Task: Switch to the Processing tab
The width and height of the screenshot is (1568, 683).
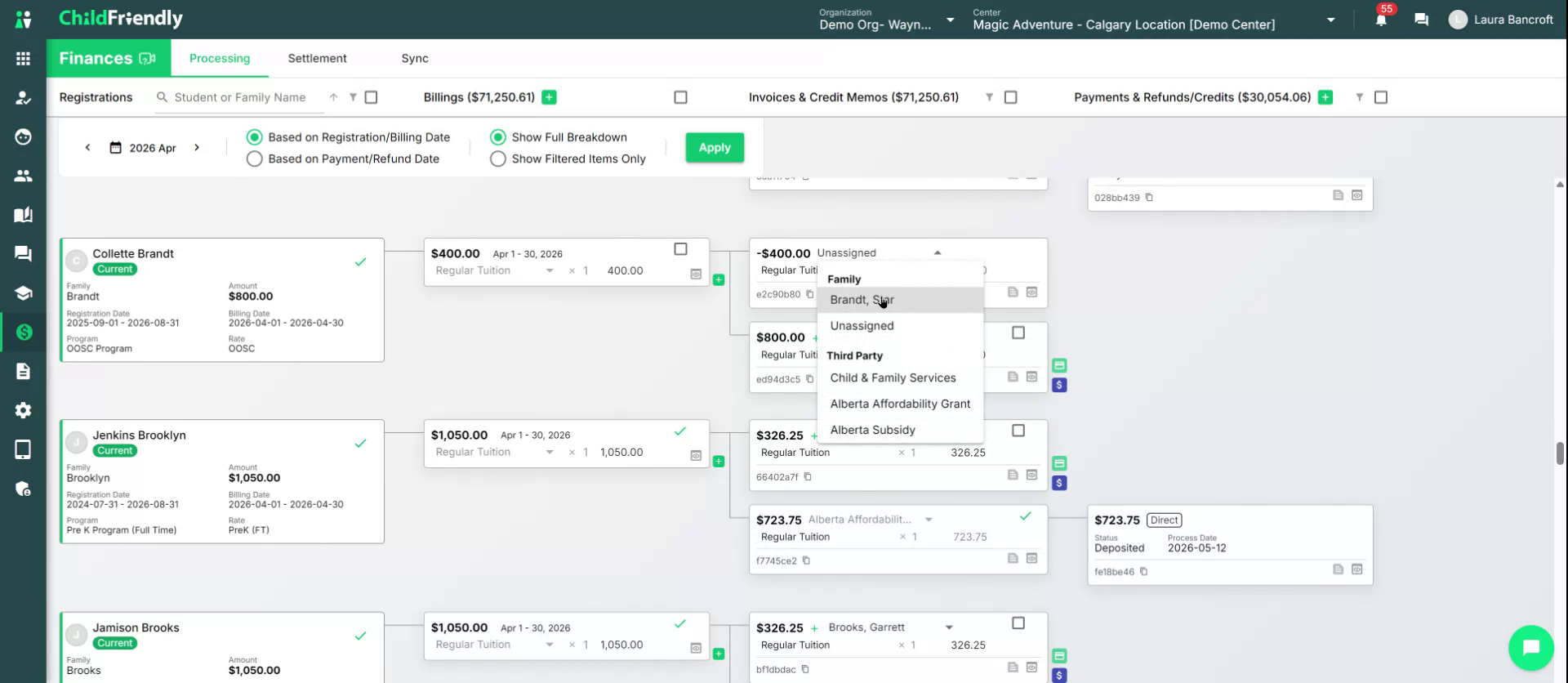Action: point(220,58)
